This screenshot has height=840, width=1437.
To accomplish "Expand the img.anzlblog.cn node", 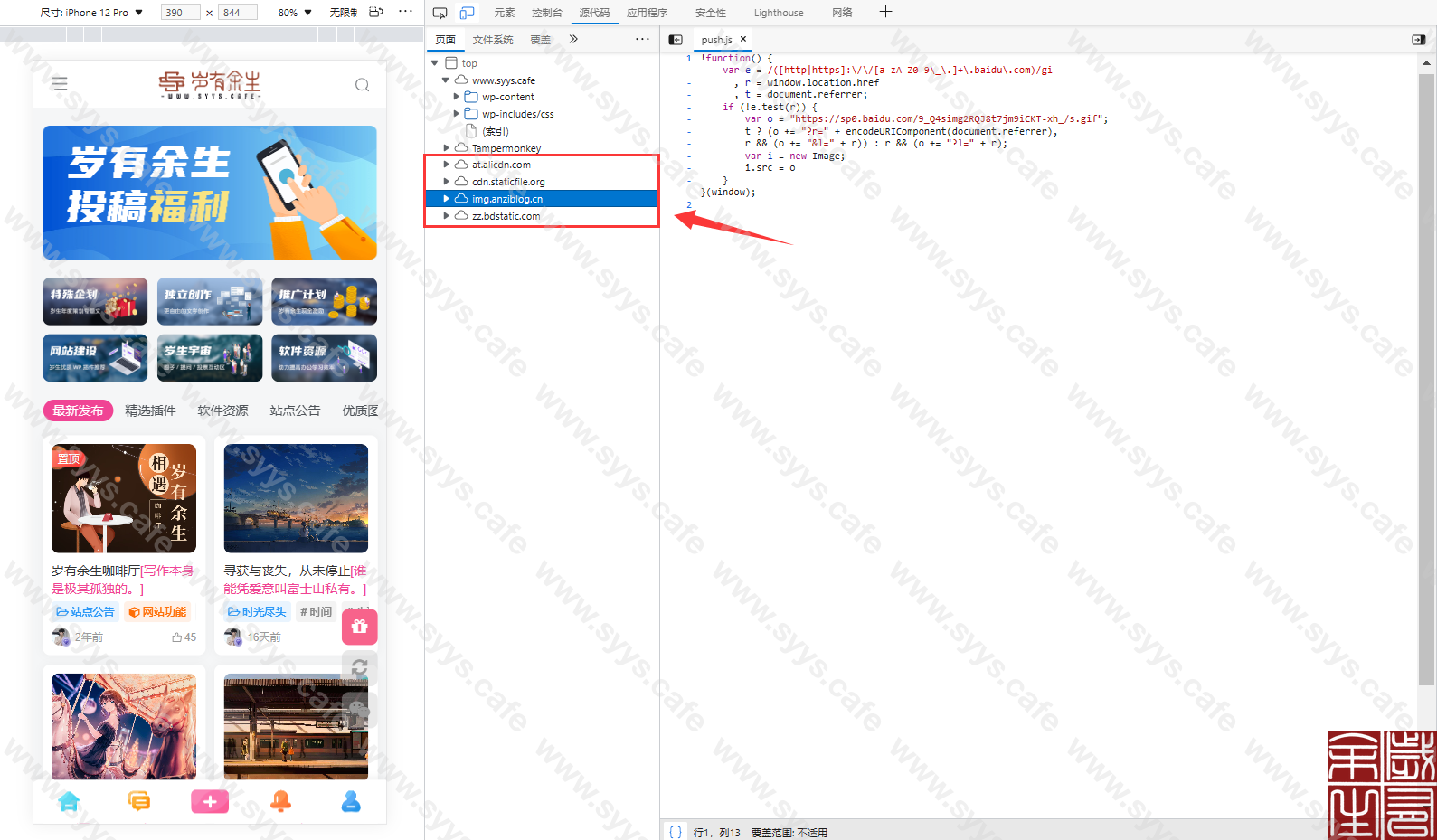I will (446, 199).
